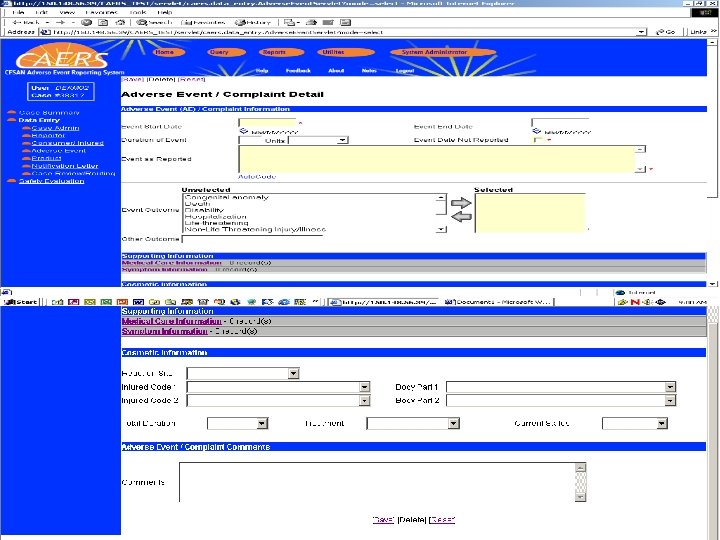720x540 pixels.
Task: Click the Refresh page toolbar icon
Action: click(x=103, y=22)
